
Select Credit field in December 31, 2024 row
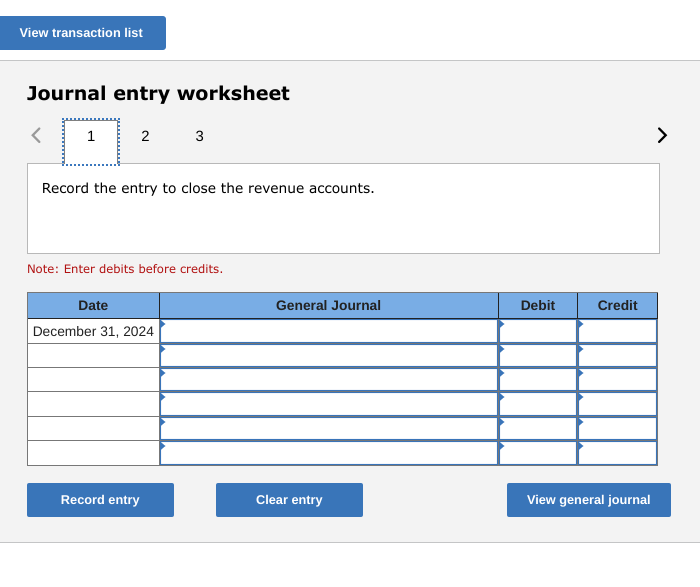click(617, 331)
